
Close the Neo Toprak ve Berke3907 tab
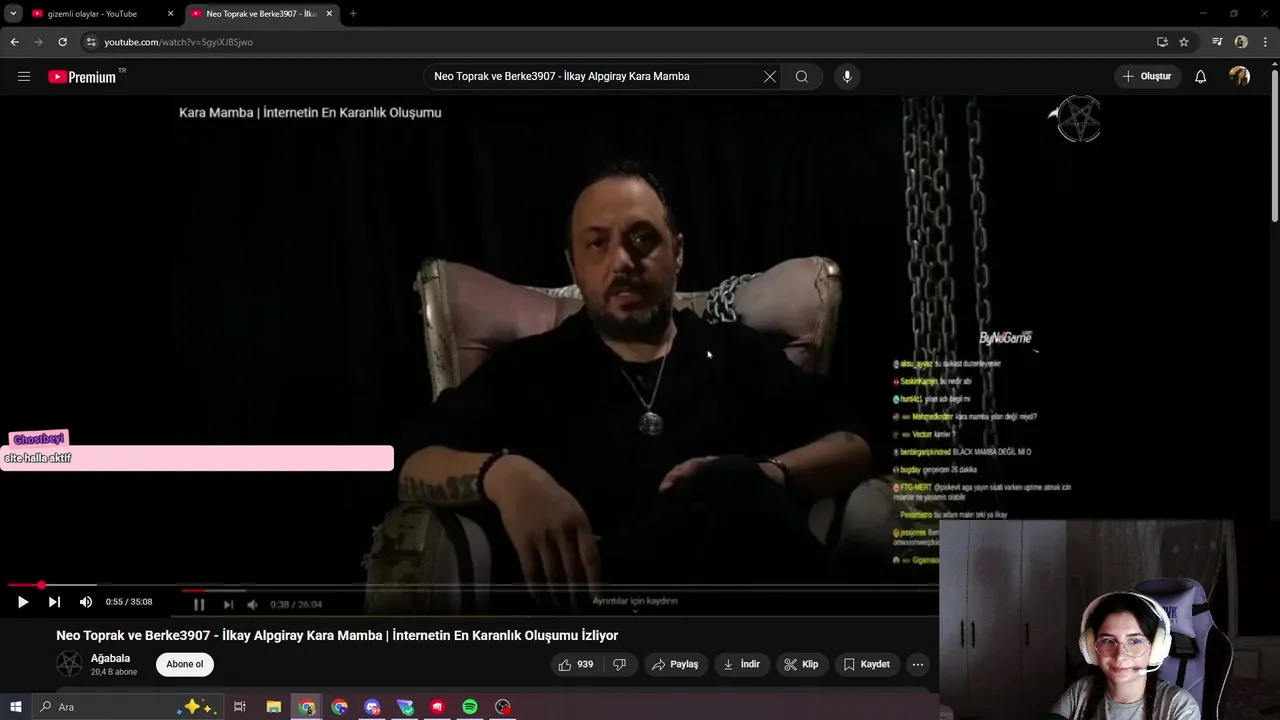[329, 14]
